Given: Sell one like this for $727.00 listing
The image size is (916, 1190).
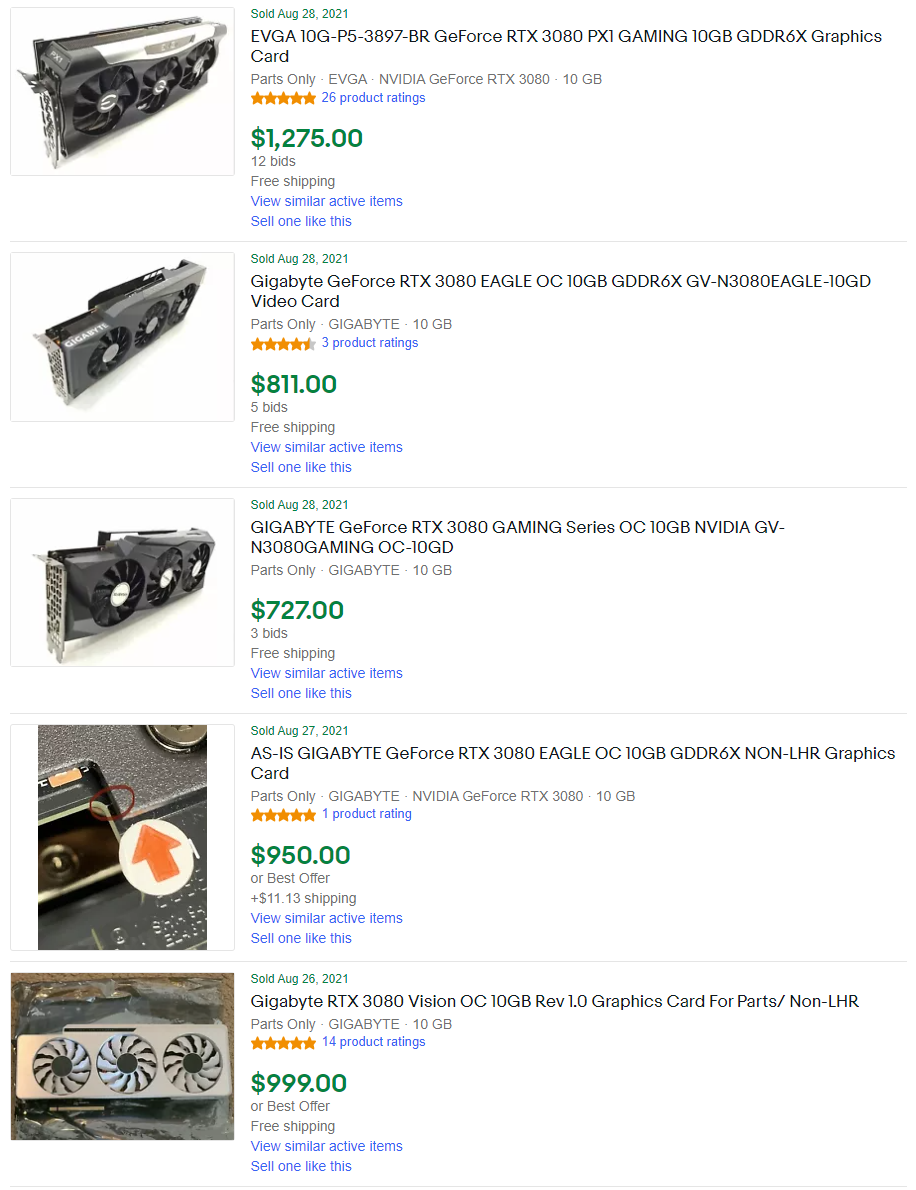Looking at the screenshot, I should (301, 694).
